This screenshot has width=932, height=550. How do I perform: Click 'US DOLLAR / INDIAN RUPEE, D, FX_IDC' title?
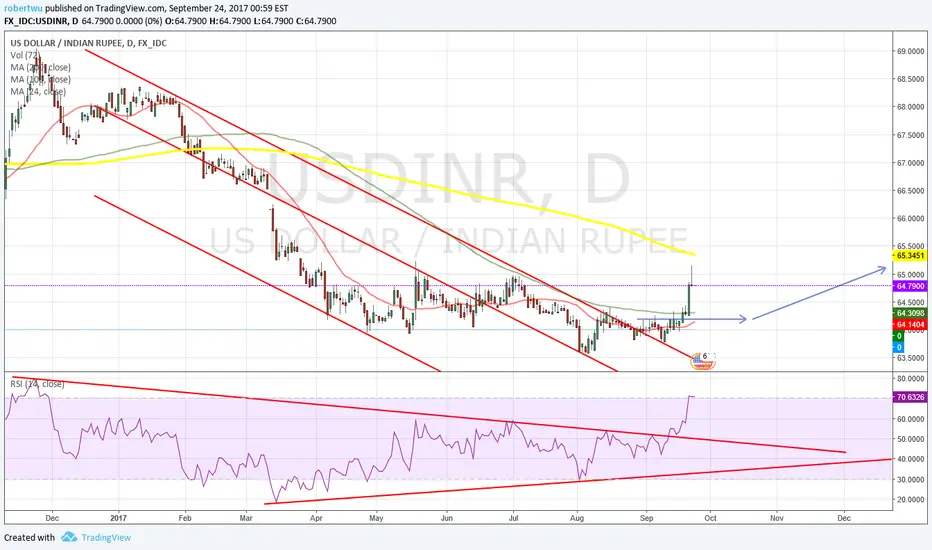pyautogui.click(x=89, y=43)
